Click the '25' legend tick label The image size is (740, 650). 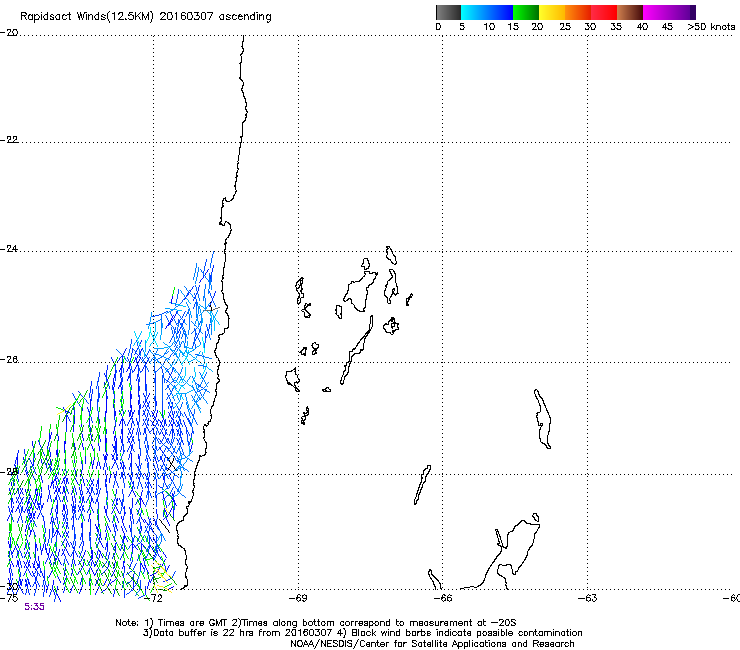point(565,27)
